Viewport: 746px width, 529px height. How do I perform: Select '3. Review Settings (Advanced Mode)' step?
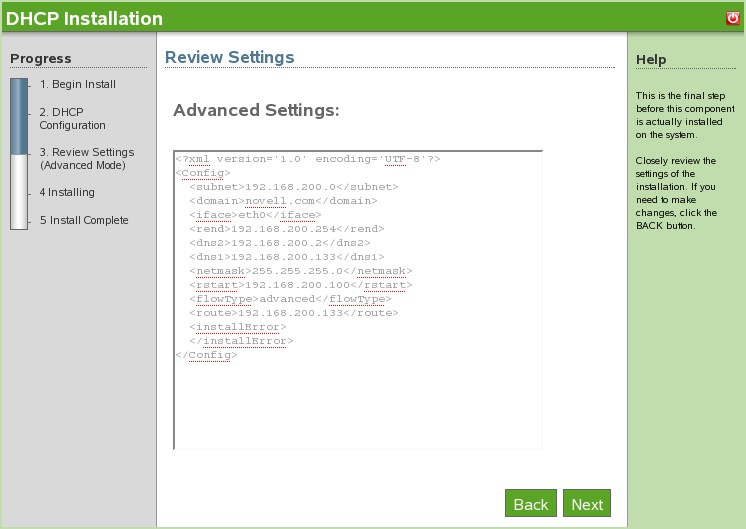[x=87, y=158]
